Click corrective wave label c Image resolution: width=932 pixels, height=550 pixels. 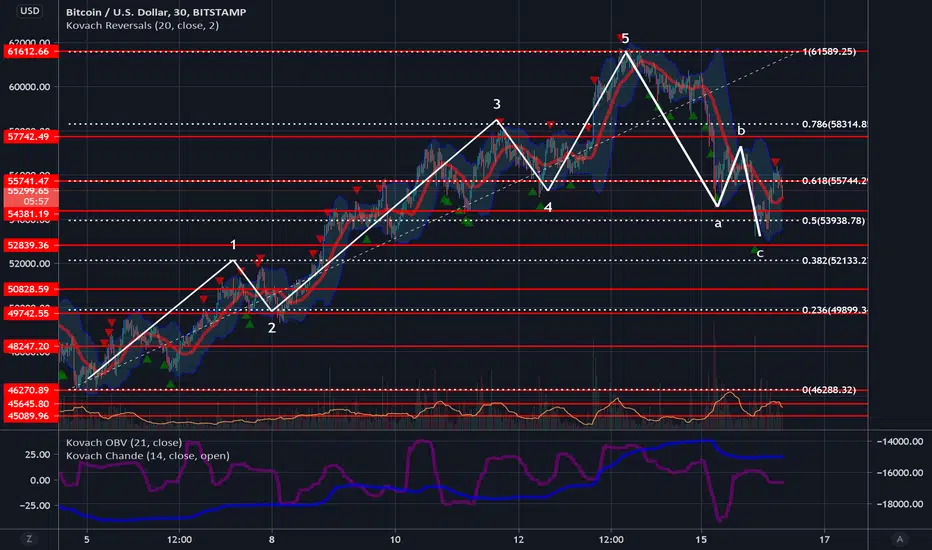pos(760,254)
